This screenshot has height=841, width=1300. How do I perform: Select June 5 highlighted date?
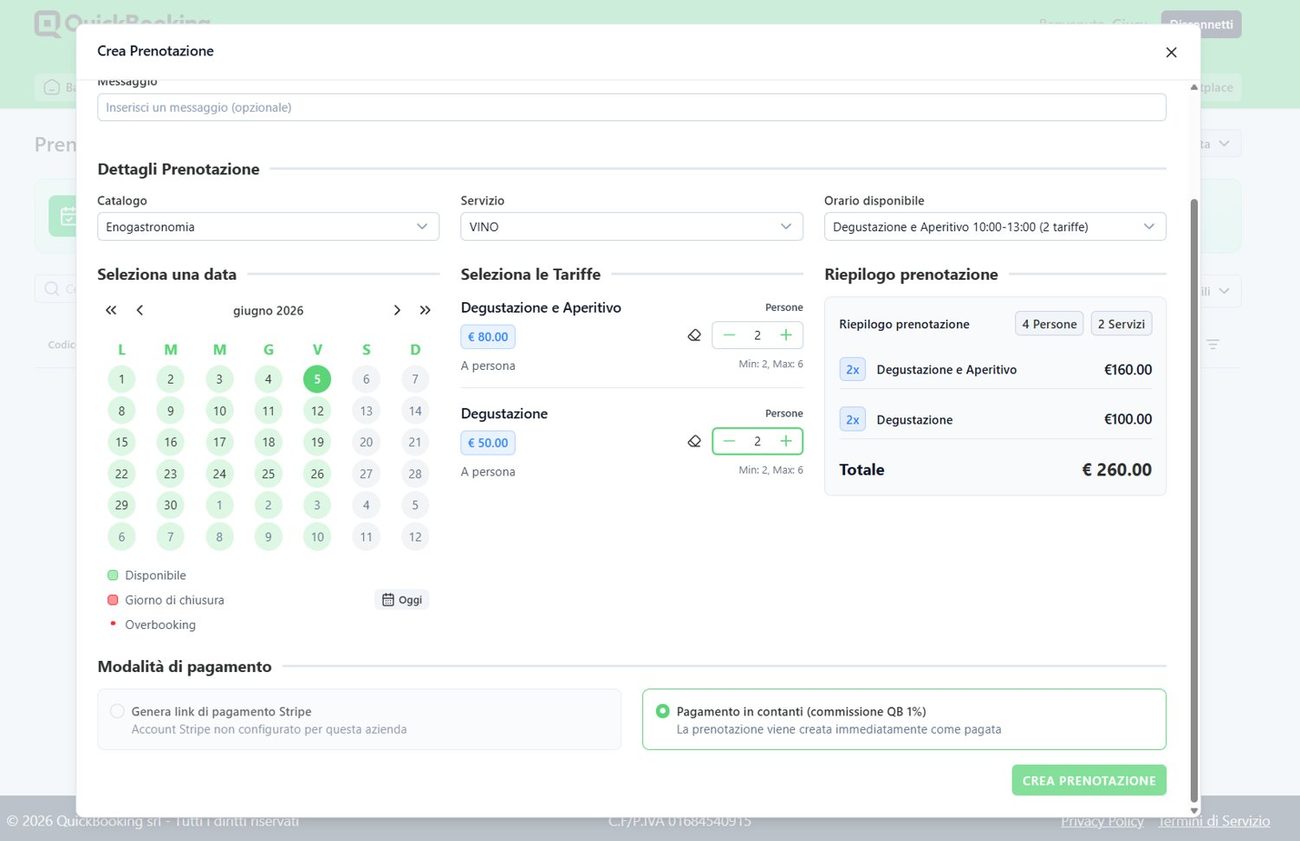point(317,379)
